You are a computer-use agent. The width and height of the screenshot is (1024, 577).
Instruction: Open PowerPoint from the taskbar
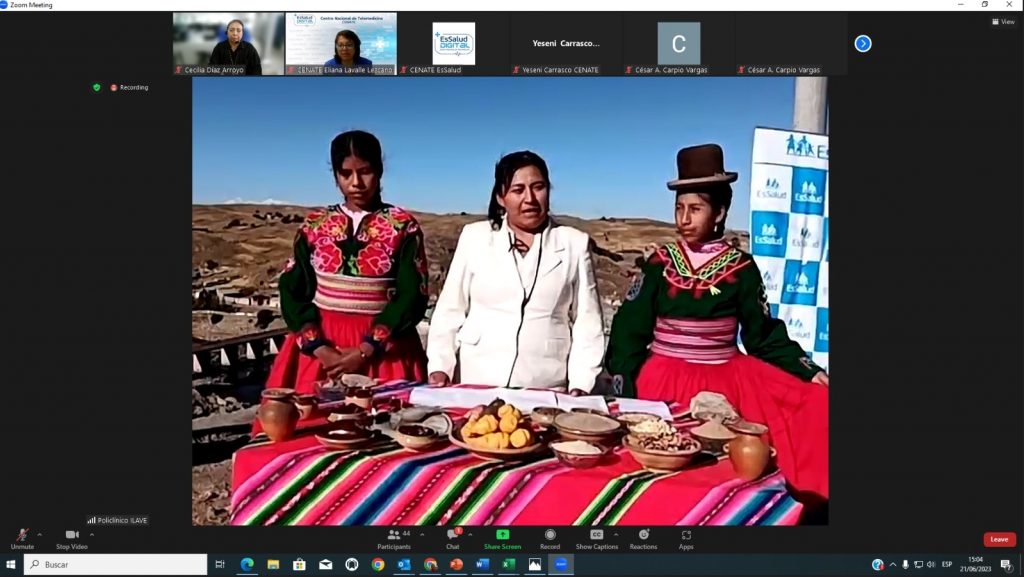(x=456, y=565)
